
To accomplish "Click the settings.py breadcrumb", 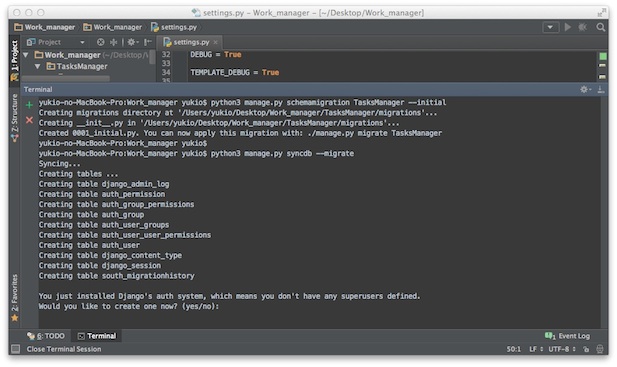I will 174,27.
